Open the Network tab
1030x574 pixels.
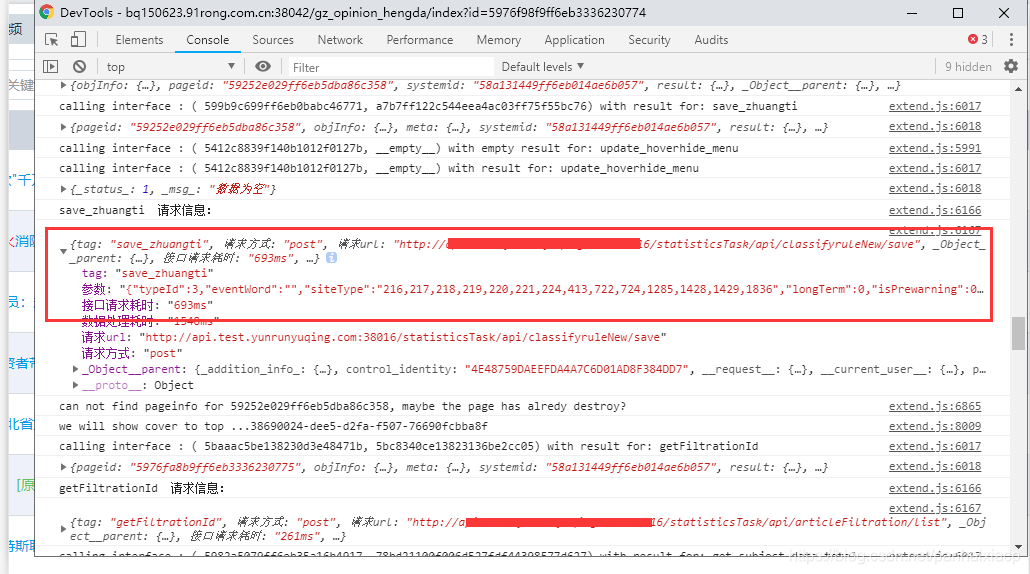[x=340, y=40]
